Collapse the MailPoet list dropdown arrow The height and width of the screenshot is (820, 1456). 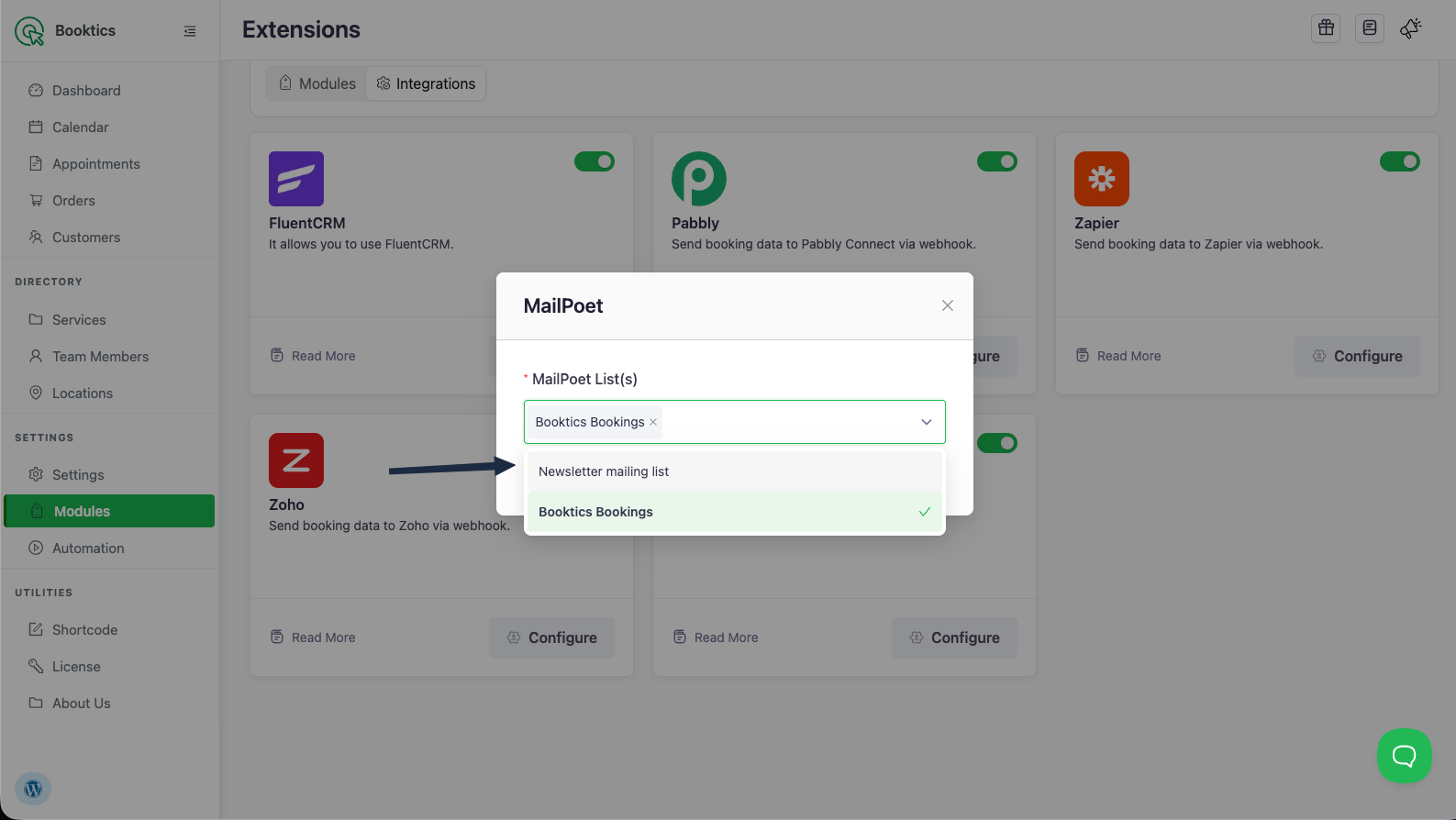pyautogui.click(x=927, y=422)
